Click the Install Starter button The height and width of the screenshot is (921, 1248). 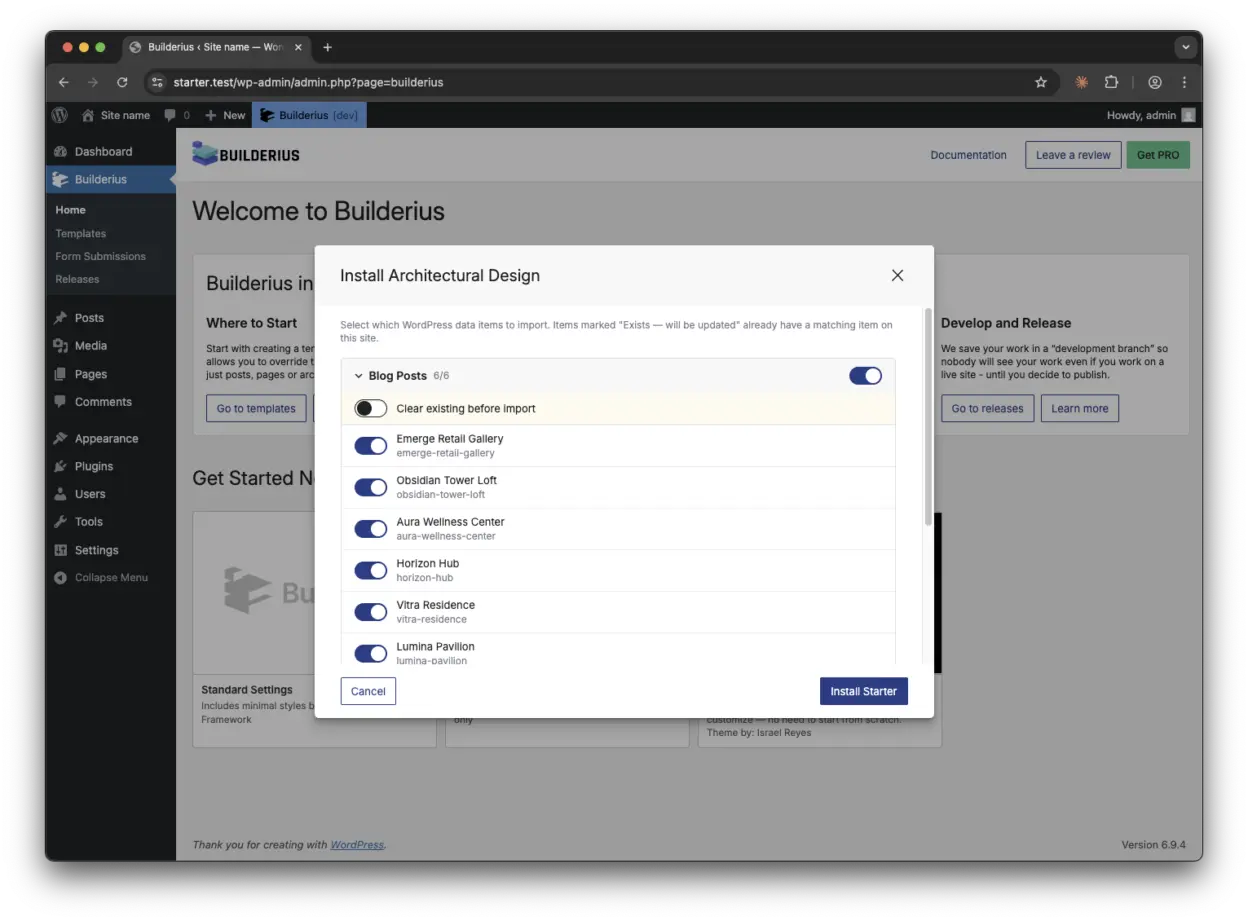[863, 691]
